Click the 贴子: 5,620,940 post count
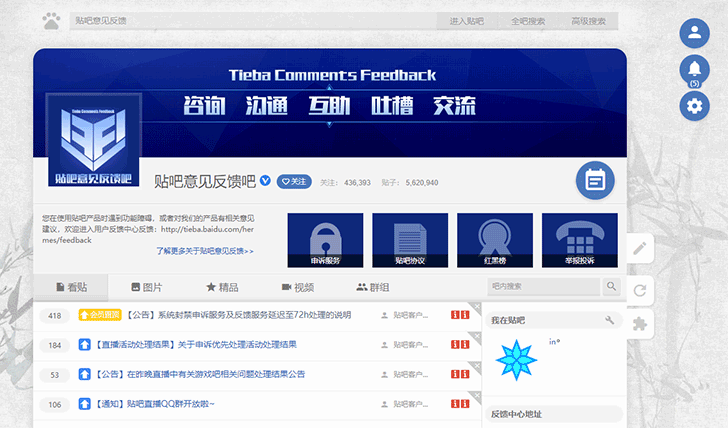Viewport: 728px width, 428px height. 410,182
